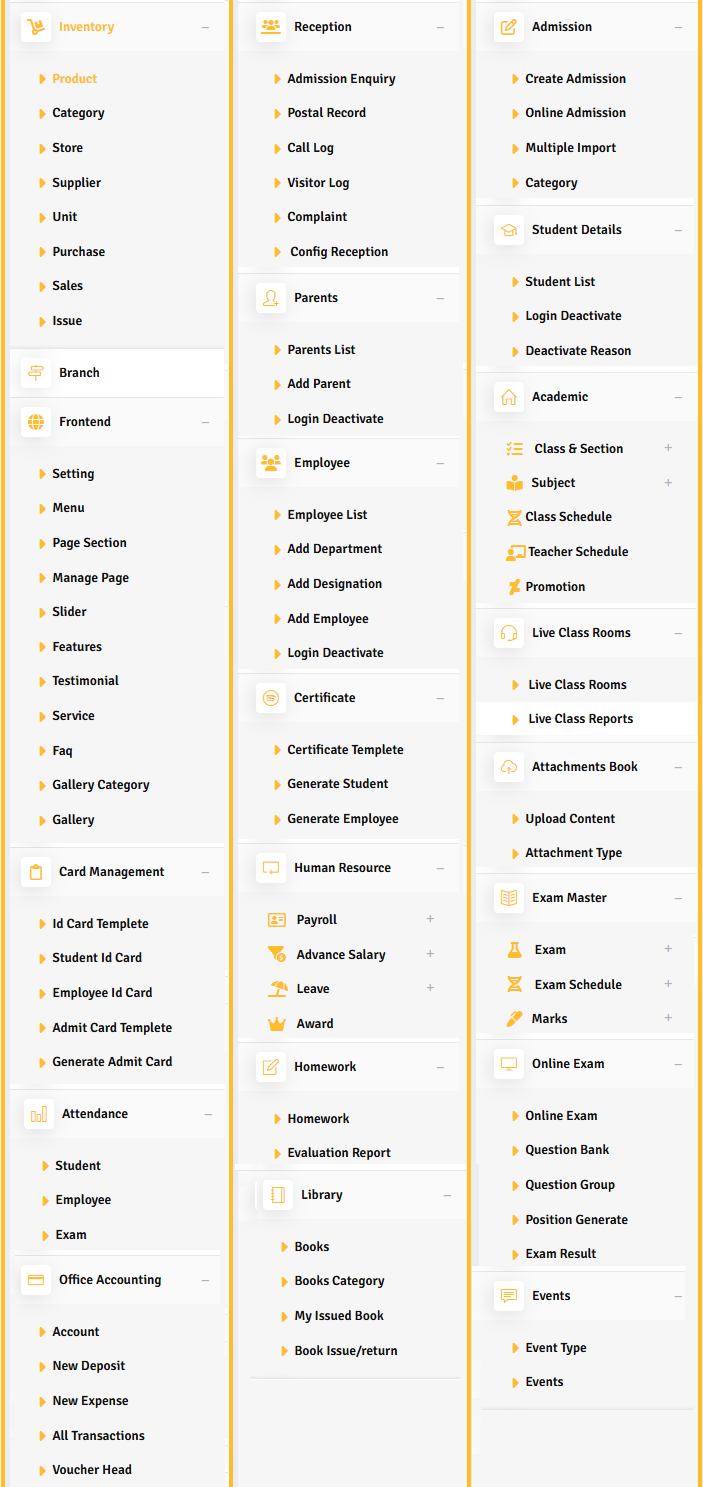Go to Admission Enquiry page
This screenshot has width=703, height=1487.
341,79
